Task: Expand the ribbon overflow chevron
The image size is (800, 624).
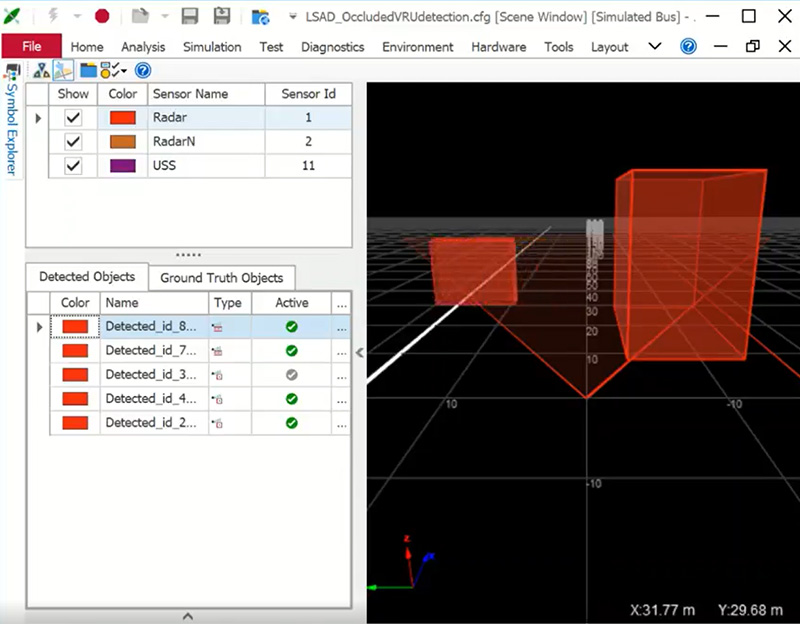Action: pos(655,46)
